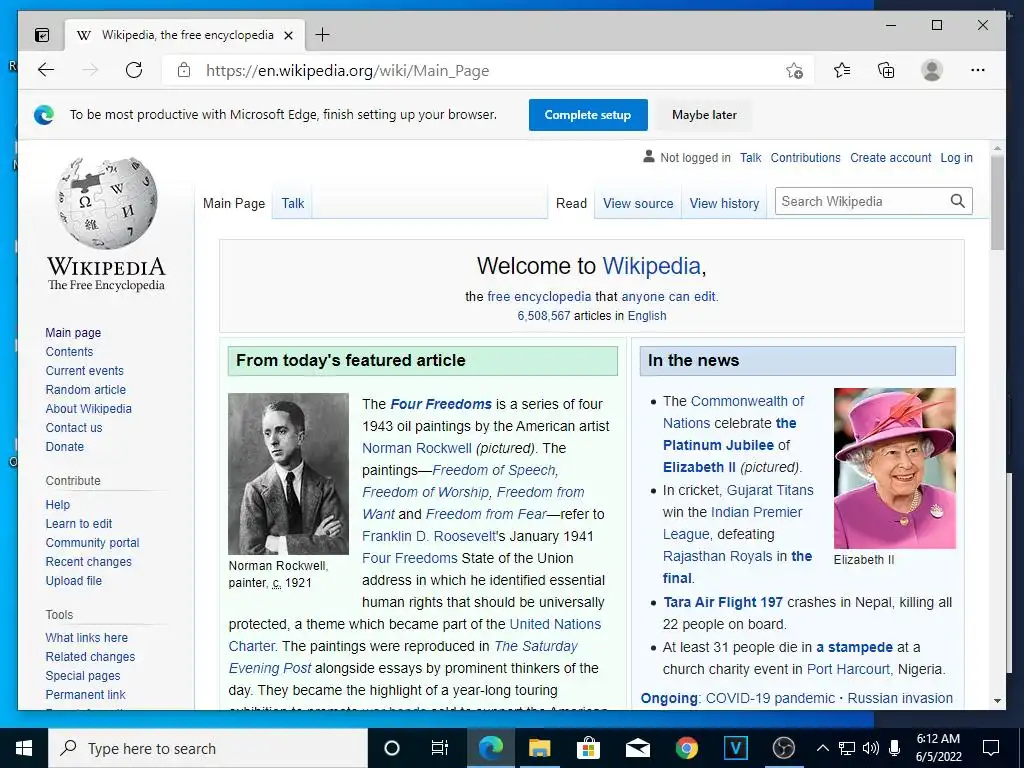Open Cortana circle icon on taskbar
This screenshot has width=1024, height=768.
pos(392,748)
